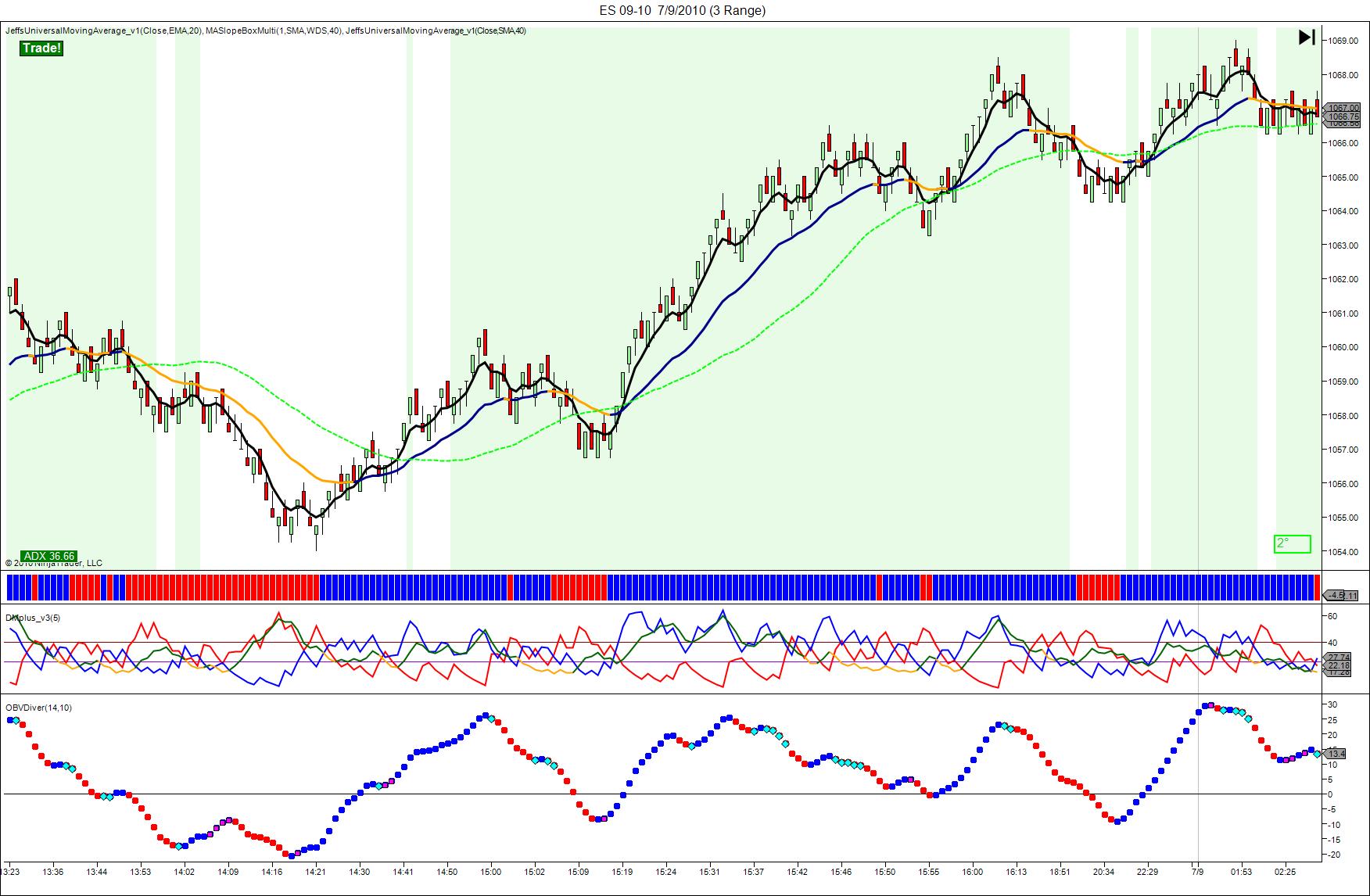The width and height of the screenshot is (1370, 896).
Task: Click the NinjaTrader, LLC copyright text
Action: tap(53, 563)
